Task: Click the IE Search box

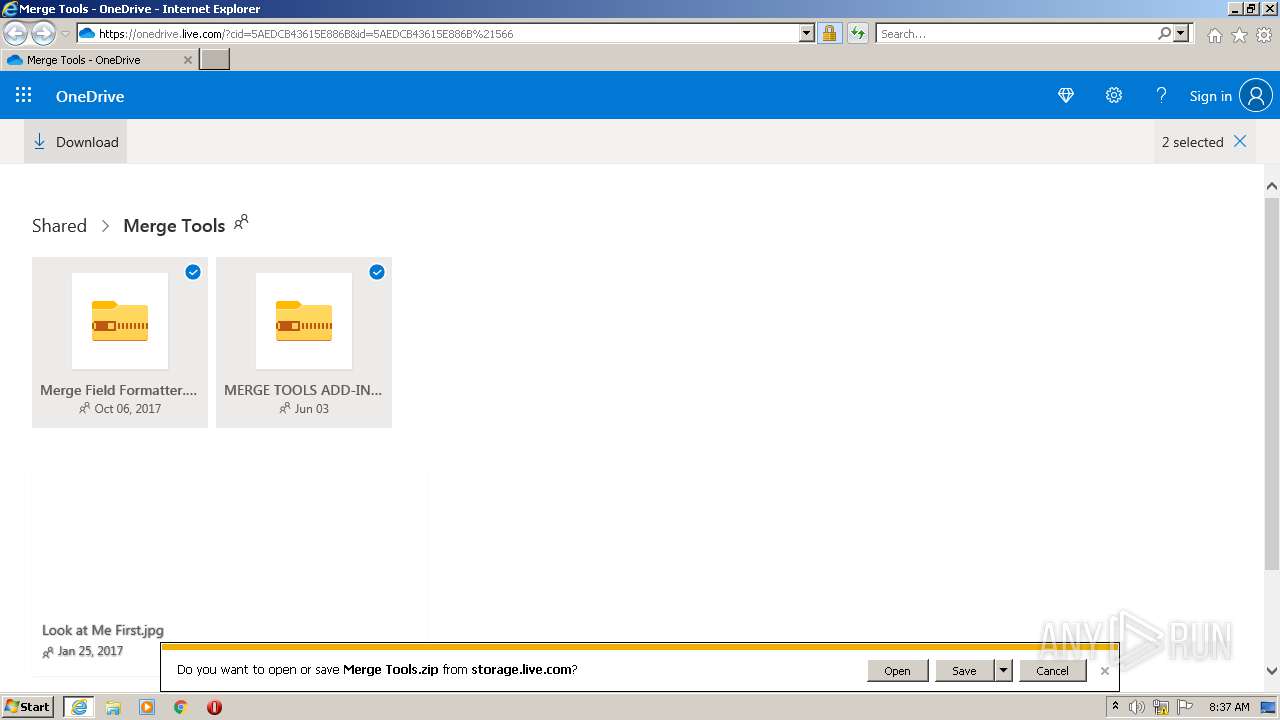Action: point(1016,33)
